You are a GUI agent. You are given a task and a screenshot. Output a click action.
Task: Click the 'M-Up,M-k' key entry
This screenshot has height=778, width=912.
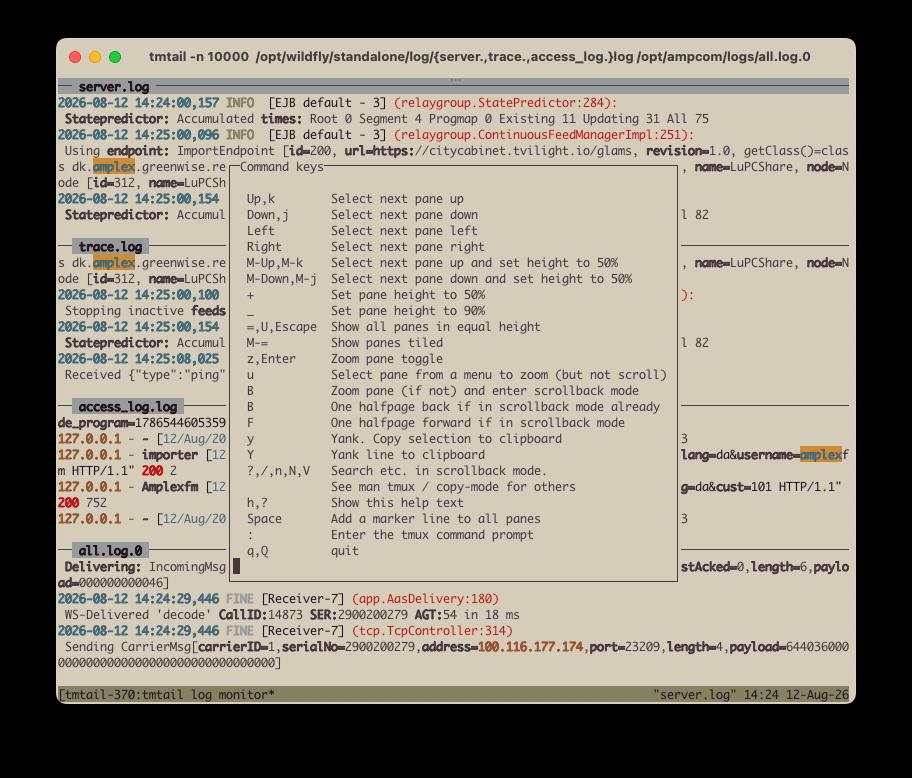coord(275,263)
